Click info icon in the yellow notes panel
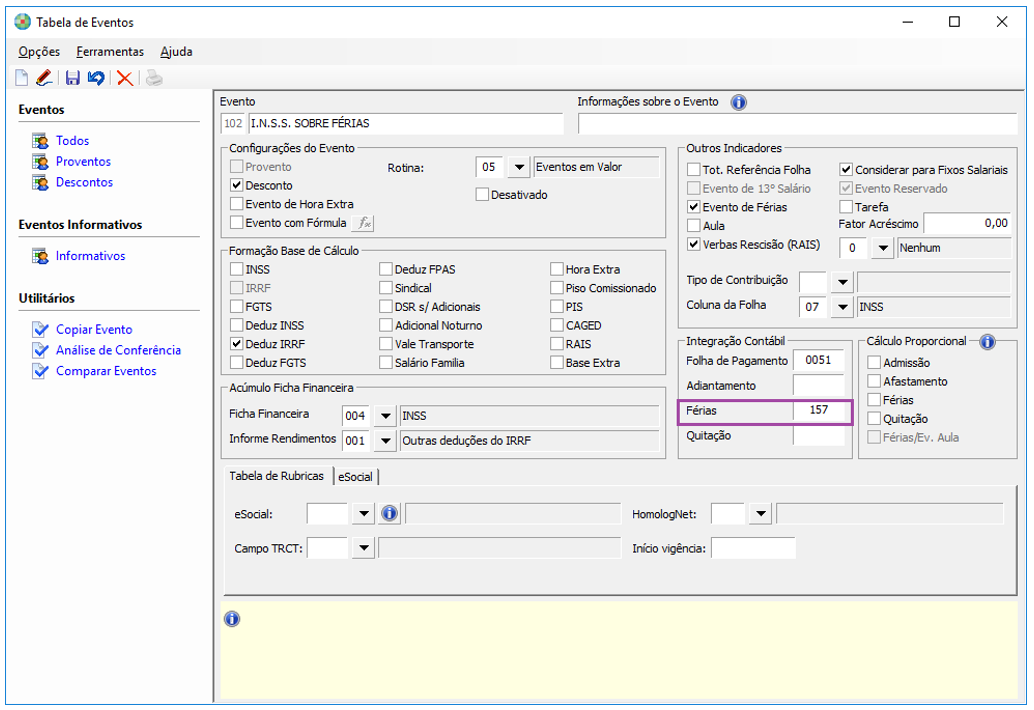Image resolution: width=1034 pixels, height=710 pixels. tap(231, 618)
